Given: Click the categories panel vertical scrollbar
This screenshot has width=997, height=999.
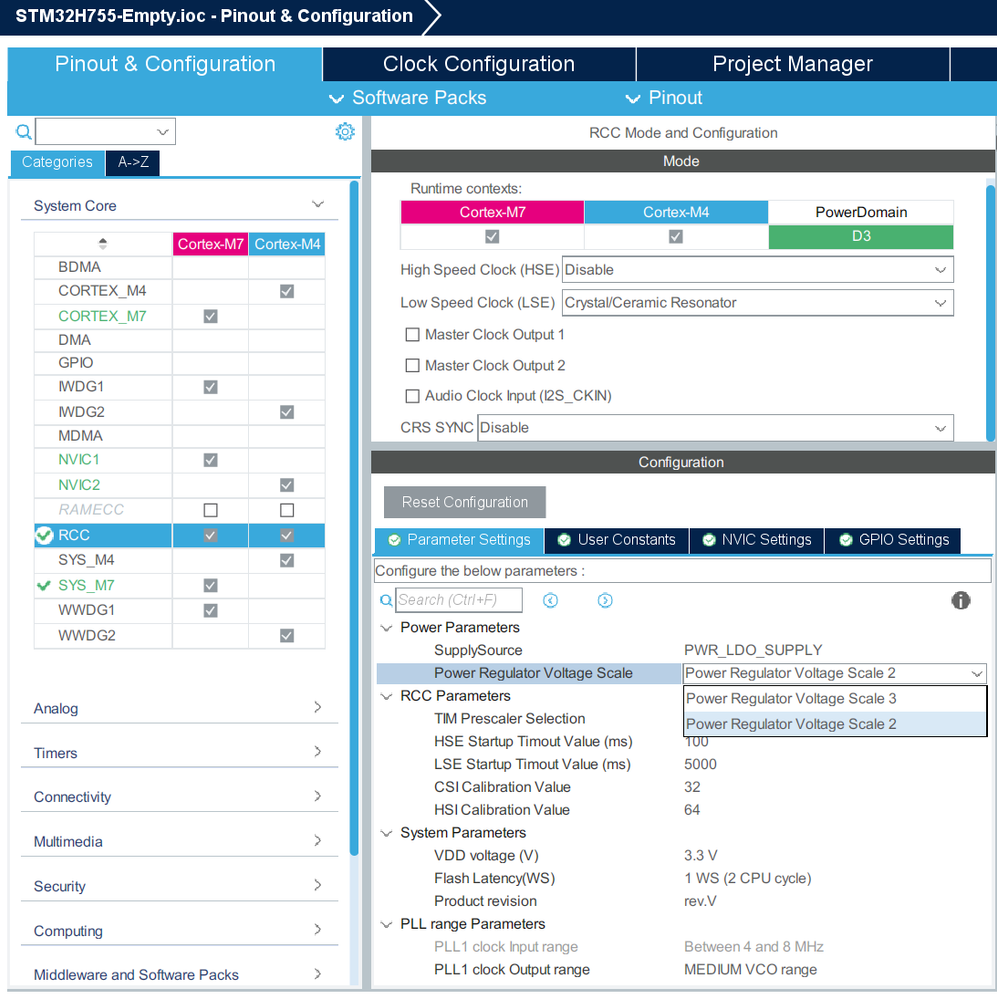Looking at the screenshot, I should [354, 517].
